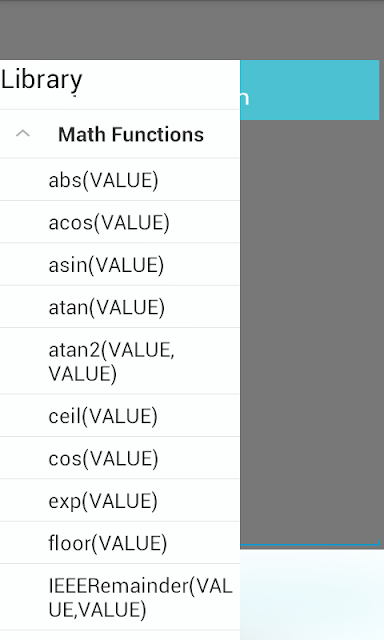The image size is (384, 640).
Task: Tap the blank space right of Library title
Action: tap(161, 84)
